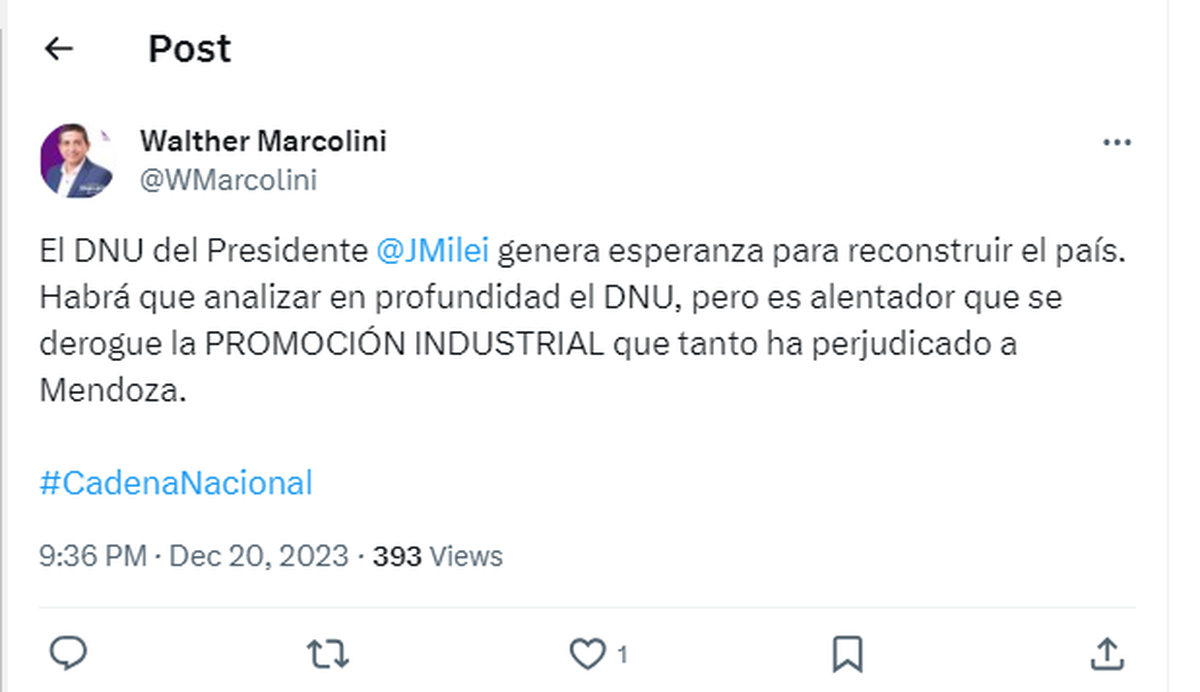Image resolution: width=1200 pixels, height=692 pixels.
Task: Like the post with the heart icon
Action: (x=586, y=654)
